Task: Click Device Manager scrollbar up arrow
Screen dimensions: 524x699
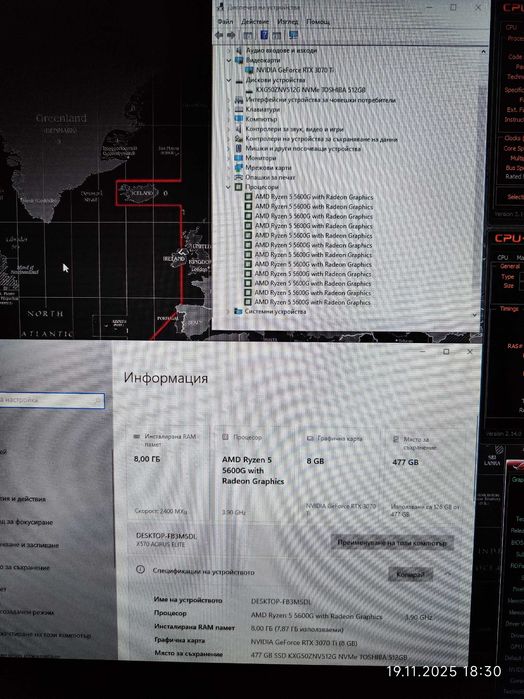Action: (483, 52)
